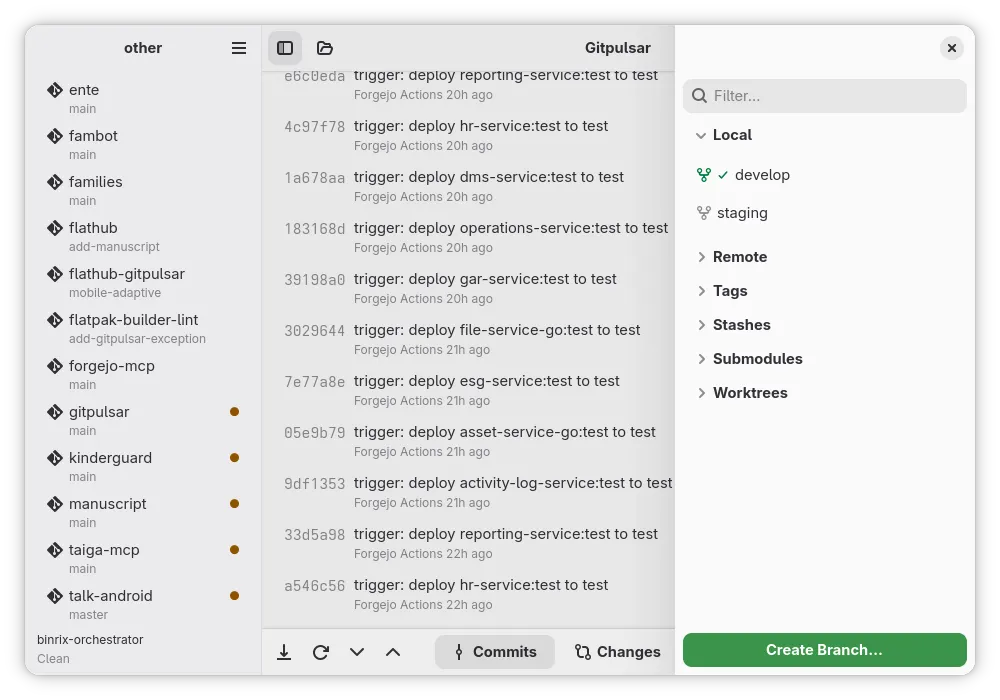The height and width of the screenshot is (700, 1000).
Task: Open the flathub-gitpulsar repository
Action: tap(143, 282)
